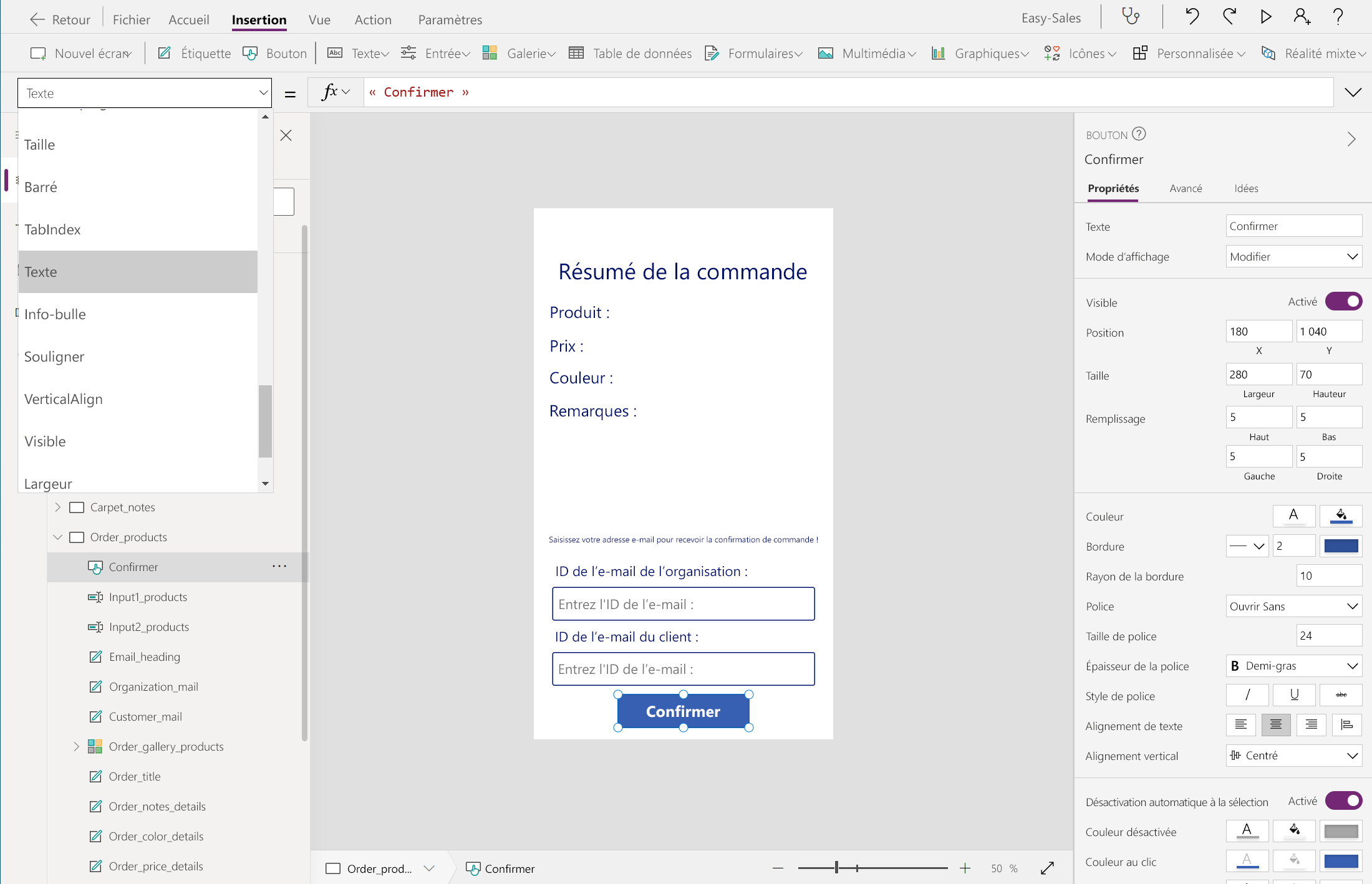
Task: Align text to the left
Action: click(1241, 725)
